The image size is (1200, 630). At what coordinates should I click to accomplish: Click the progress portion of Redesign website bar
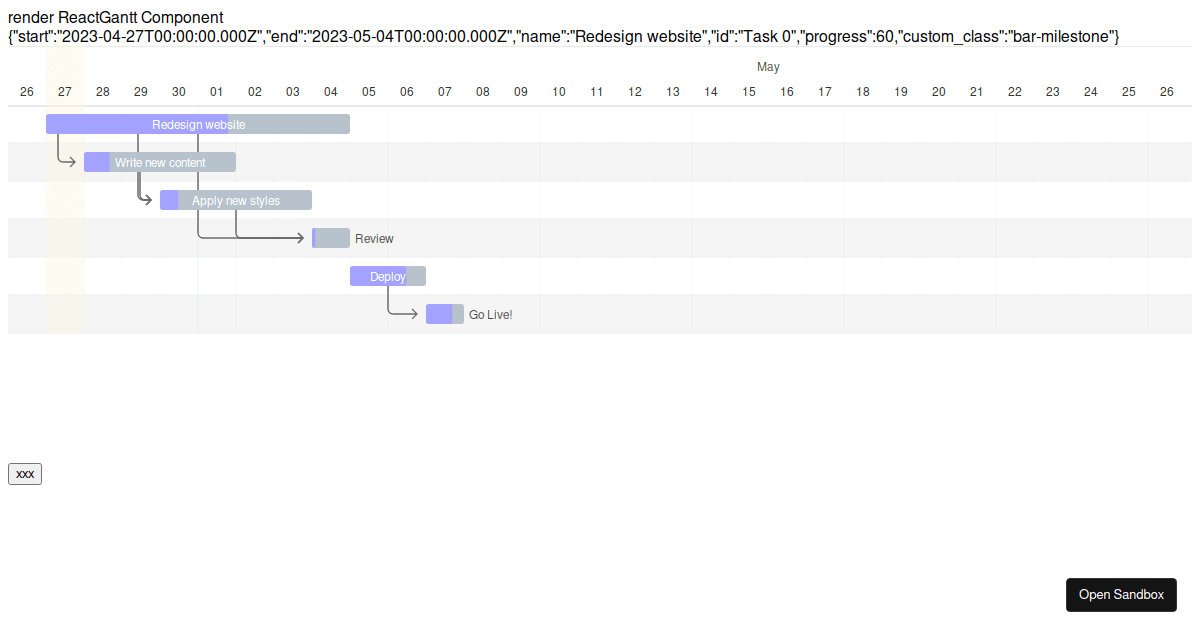137,124
